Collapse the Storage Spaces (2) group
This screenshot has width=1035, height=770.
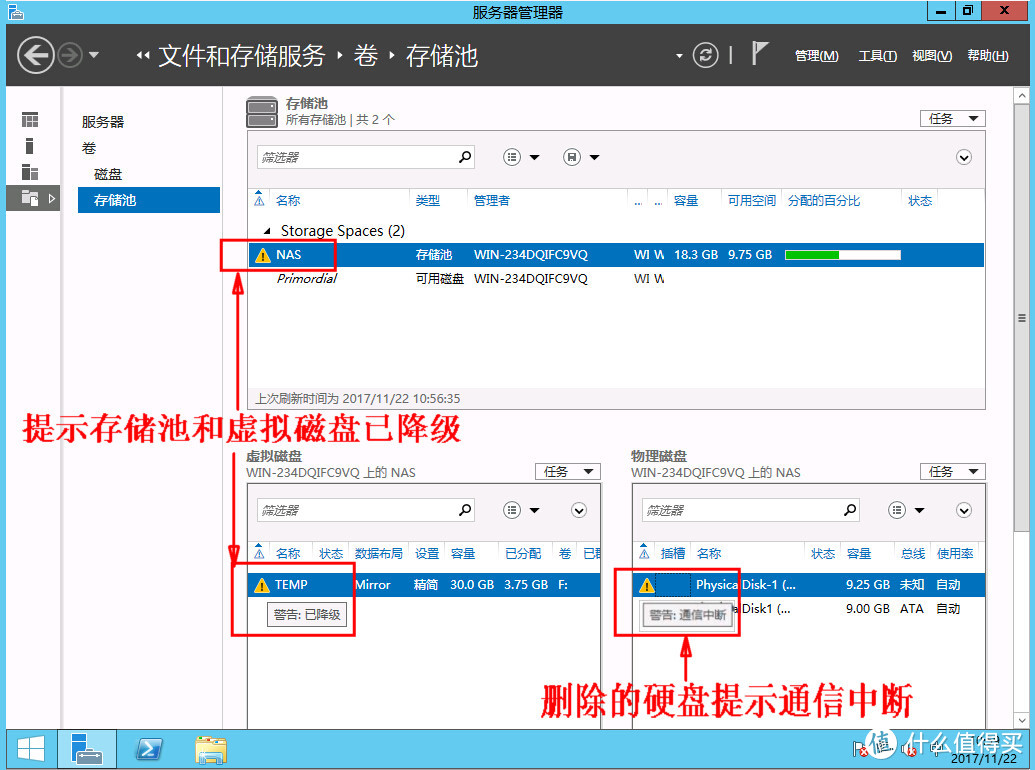tap(267, 231)
